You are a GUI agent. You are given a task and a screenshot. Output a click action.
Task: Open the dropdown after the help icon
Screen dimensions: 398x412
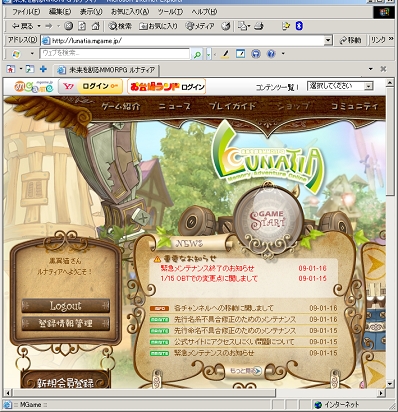coord(283,54)
